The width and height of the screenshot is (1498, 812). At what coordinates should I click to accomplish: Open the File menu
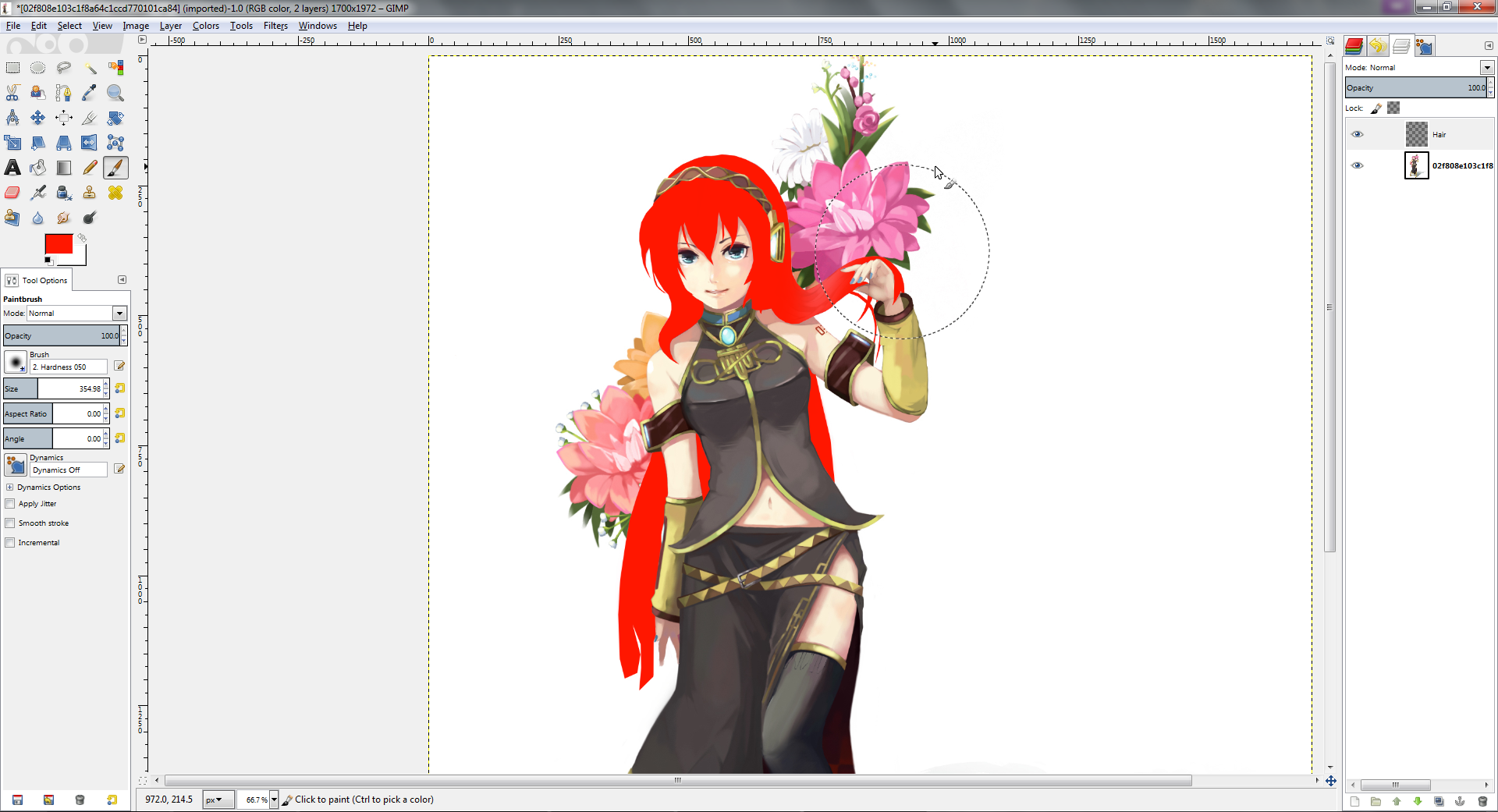pos(13,26)
